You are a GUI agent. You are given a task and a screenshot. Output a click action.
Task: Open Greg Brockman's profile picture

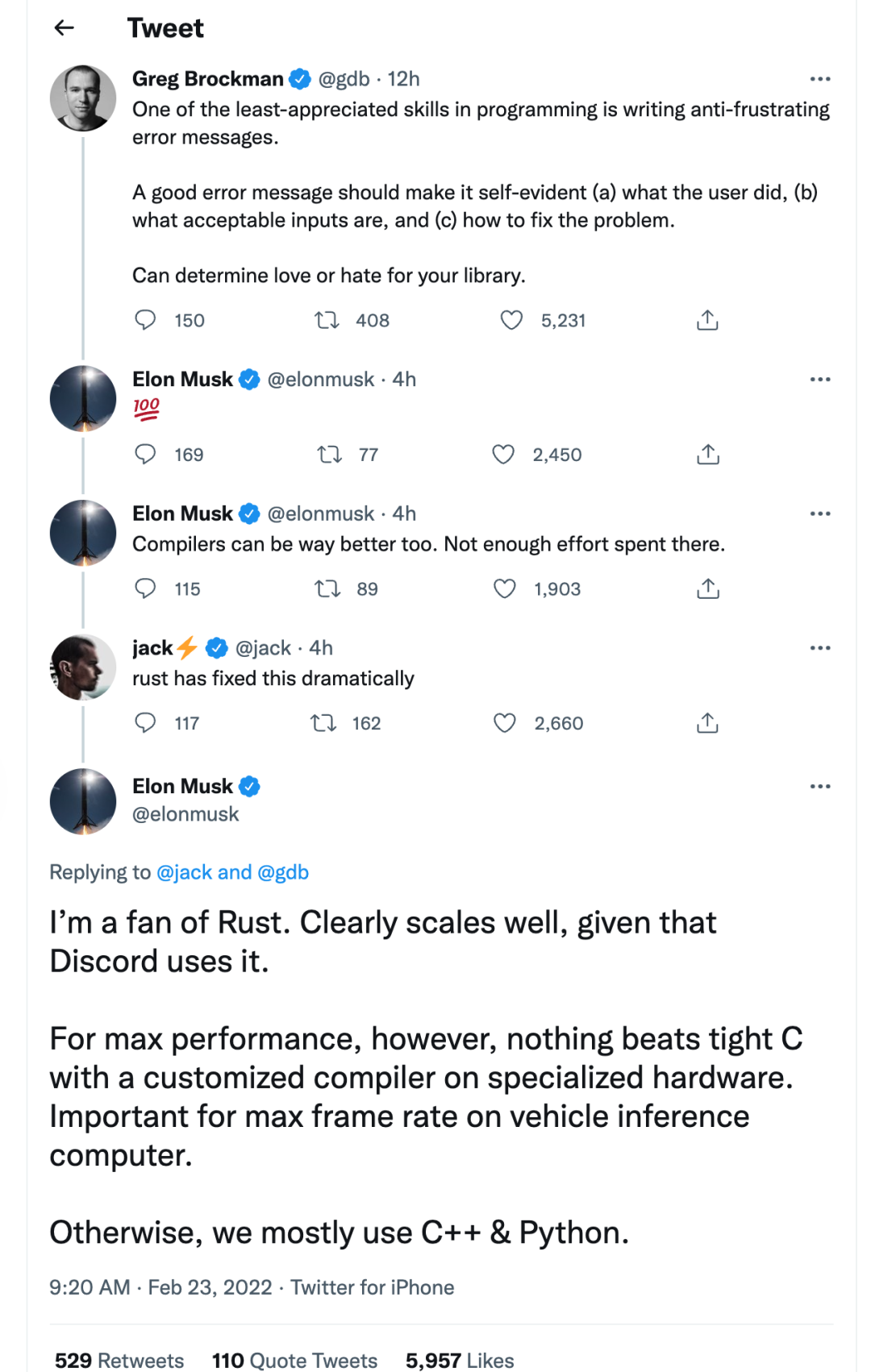coord(83,98)
